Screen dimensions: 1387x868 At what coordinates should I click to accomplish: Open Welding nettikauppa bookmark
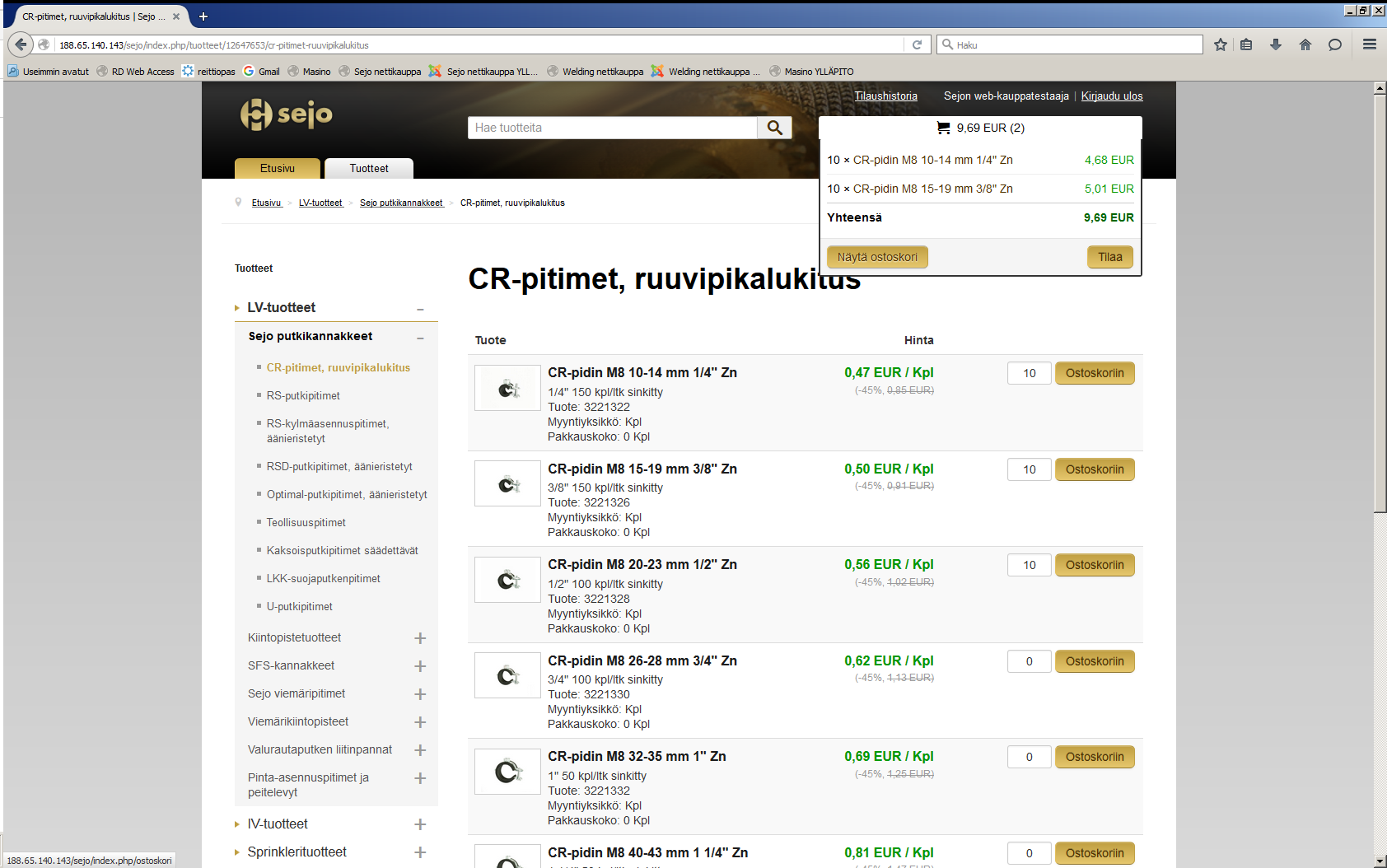(x=595, y=72)
